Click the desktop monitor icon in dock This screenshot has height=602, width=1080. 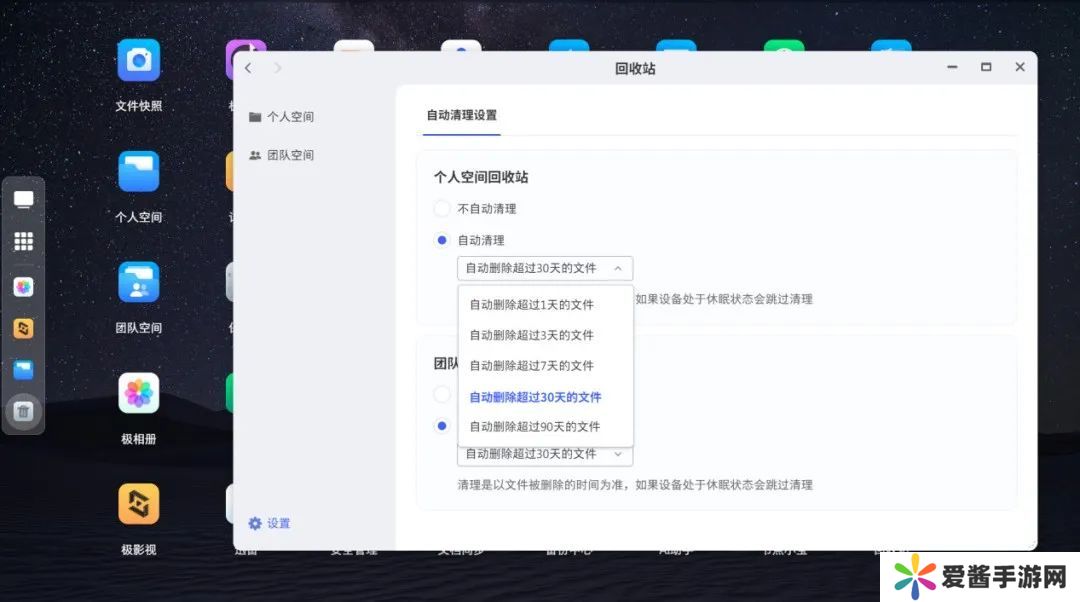(x=24, y=199)
